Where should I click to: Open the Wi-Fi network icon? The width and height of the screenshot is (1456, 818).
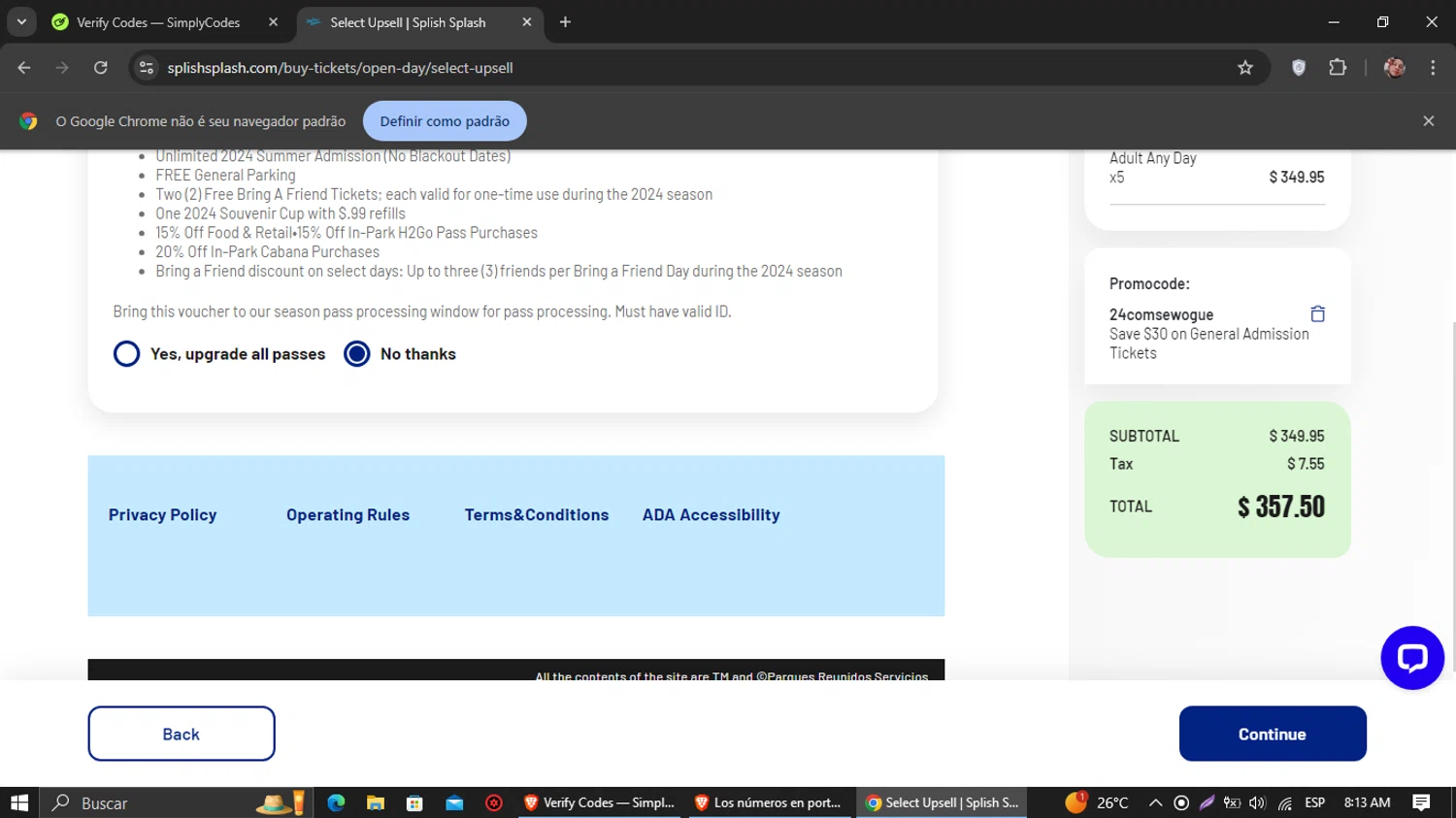coord(1285,802)
